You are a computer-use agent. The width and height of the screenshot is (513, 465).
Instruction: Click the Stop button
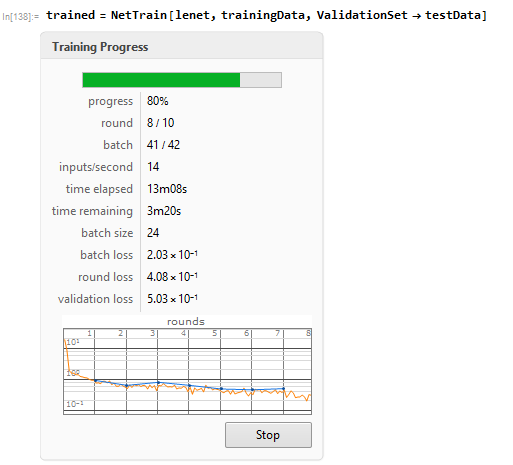[x=268, y=435]
